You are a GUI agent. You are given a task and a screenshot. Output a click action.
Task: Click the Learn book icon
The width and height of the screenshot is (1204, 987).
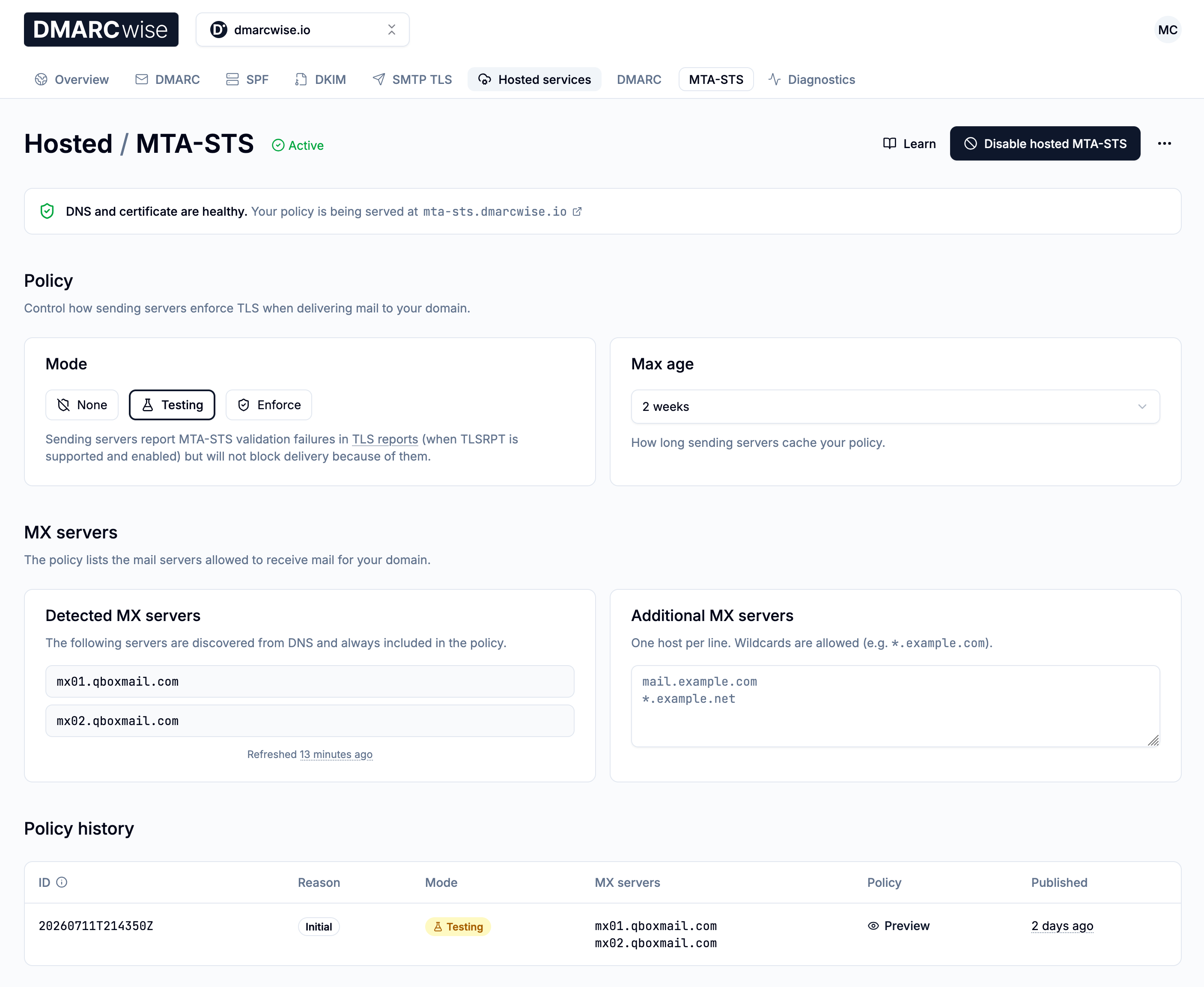(x=889, y=144)
